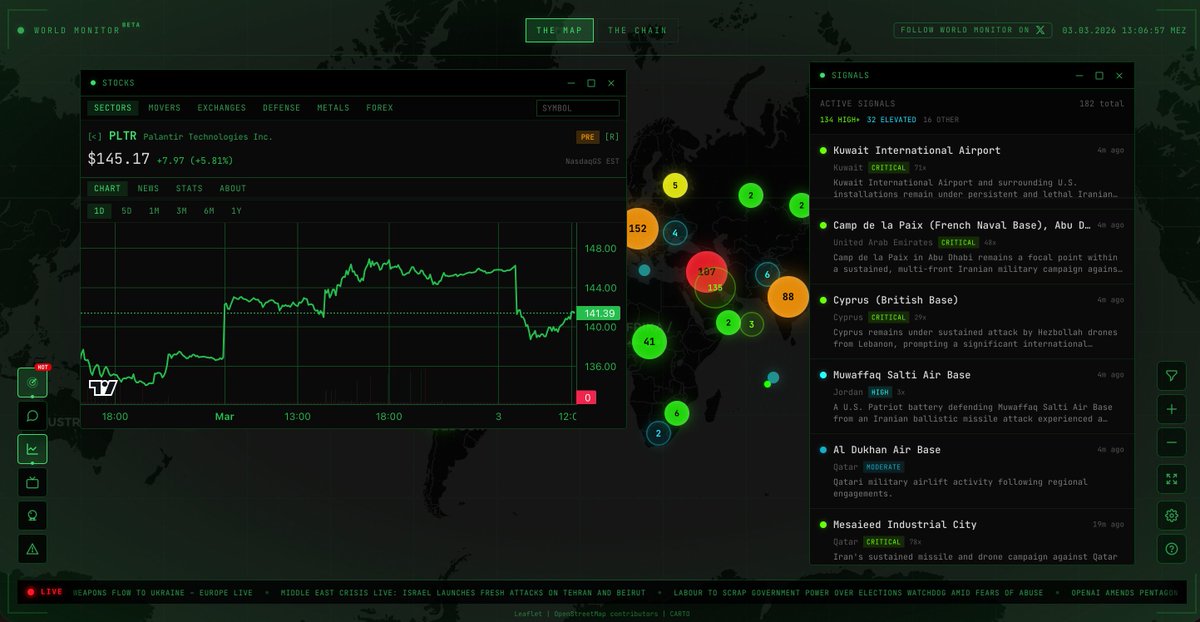Select the Sectors tab in Stocks
This screenshot has width=1200, height=622.
point(112,108)
